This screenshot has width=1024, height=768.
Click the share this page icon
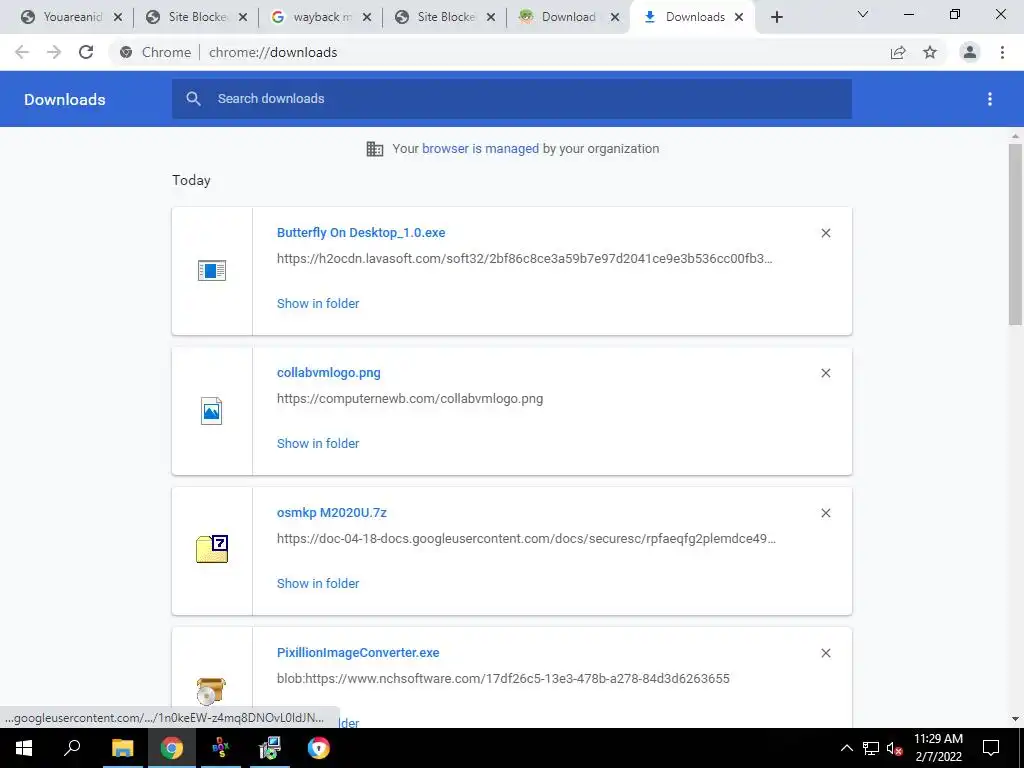pos(898,52)
